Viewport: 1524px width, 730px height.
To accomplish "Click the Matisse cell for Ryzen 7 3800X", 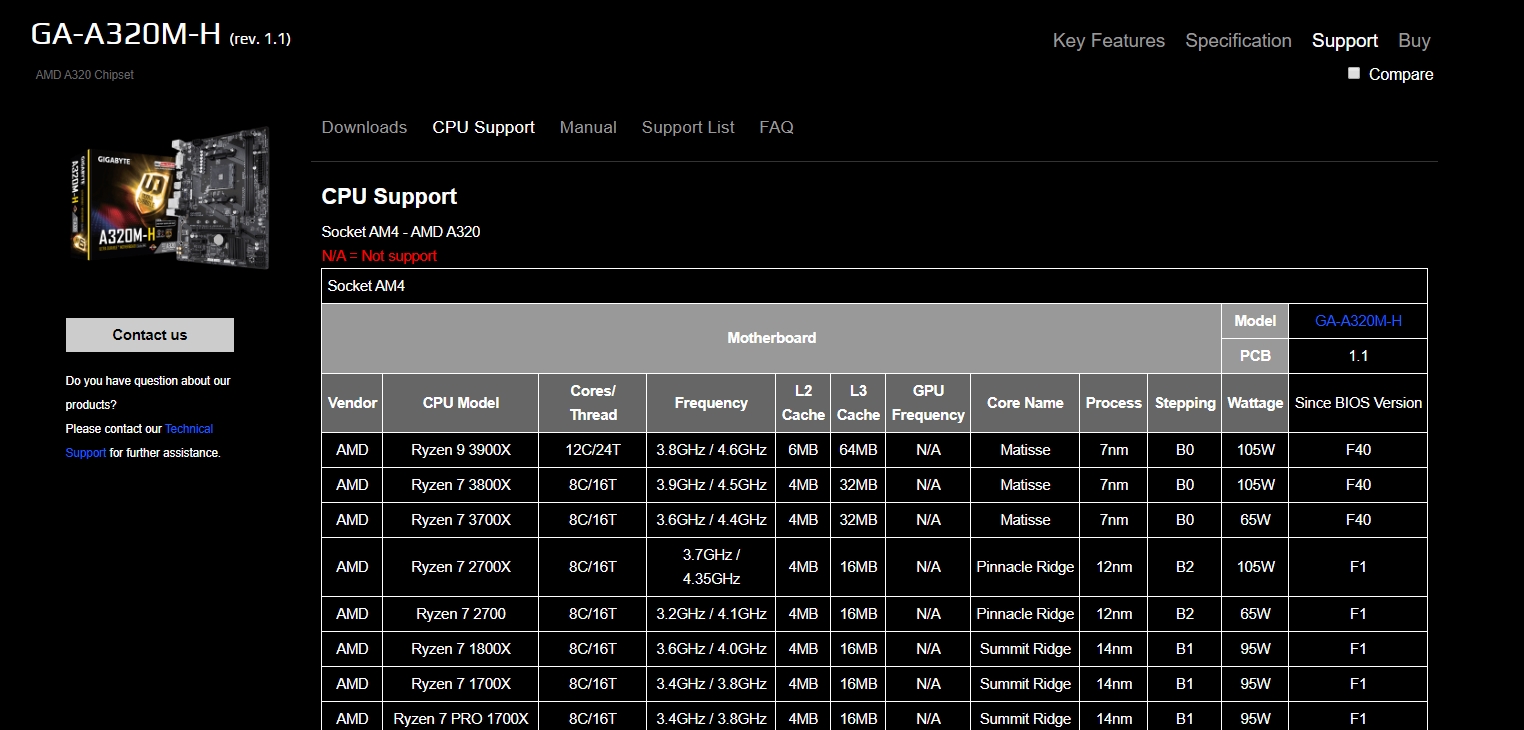I will [x=1025, y=485].
